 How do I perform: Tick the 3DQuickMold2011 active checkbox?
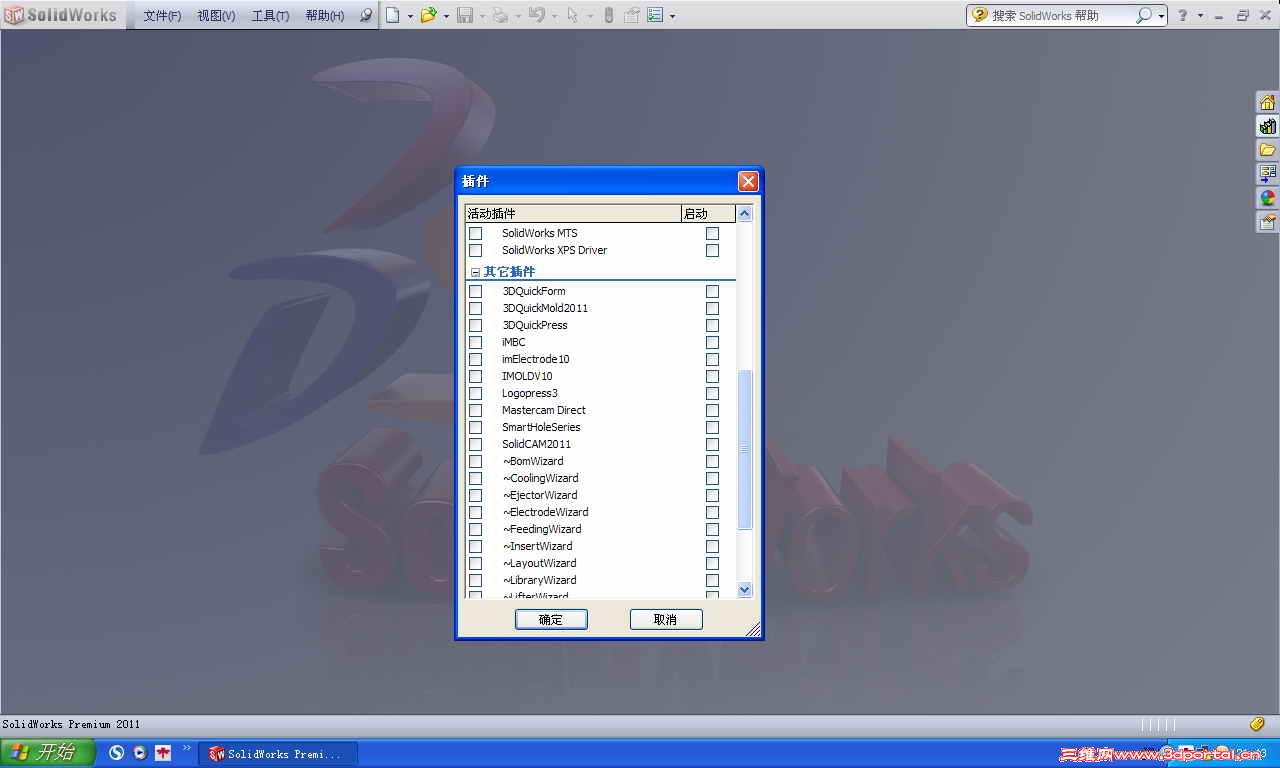(x=475, y=308)
